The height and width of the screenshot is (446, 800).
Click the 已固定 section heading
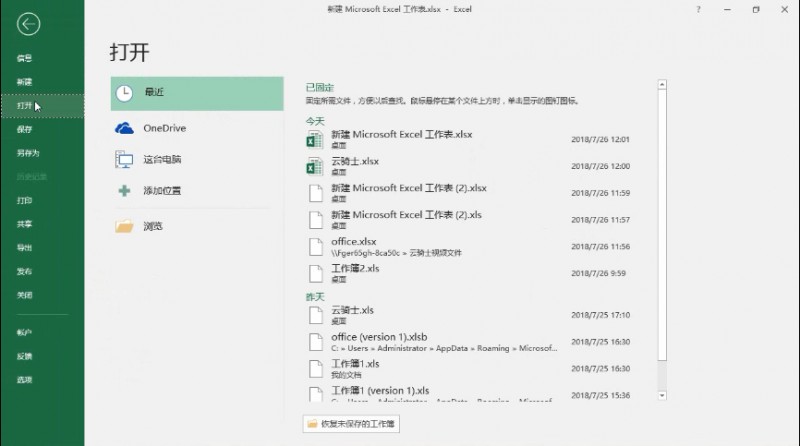coord(320,88)
